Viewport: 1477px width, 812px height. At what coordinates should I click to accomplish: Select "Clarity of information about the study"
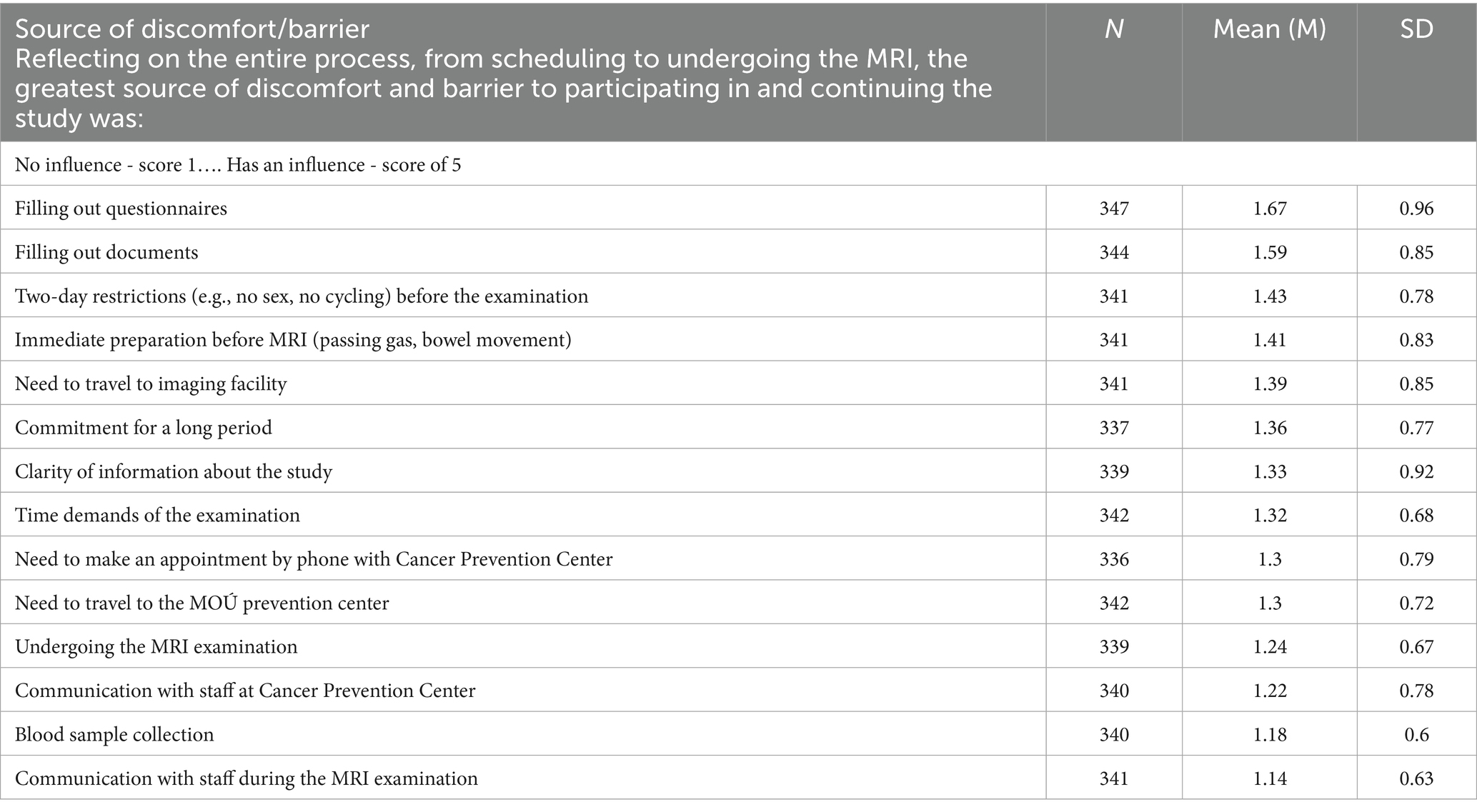(174, 472)
